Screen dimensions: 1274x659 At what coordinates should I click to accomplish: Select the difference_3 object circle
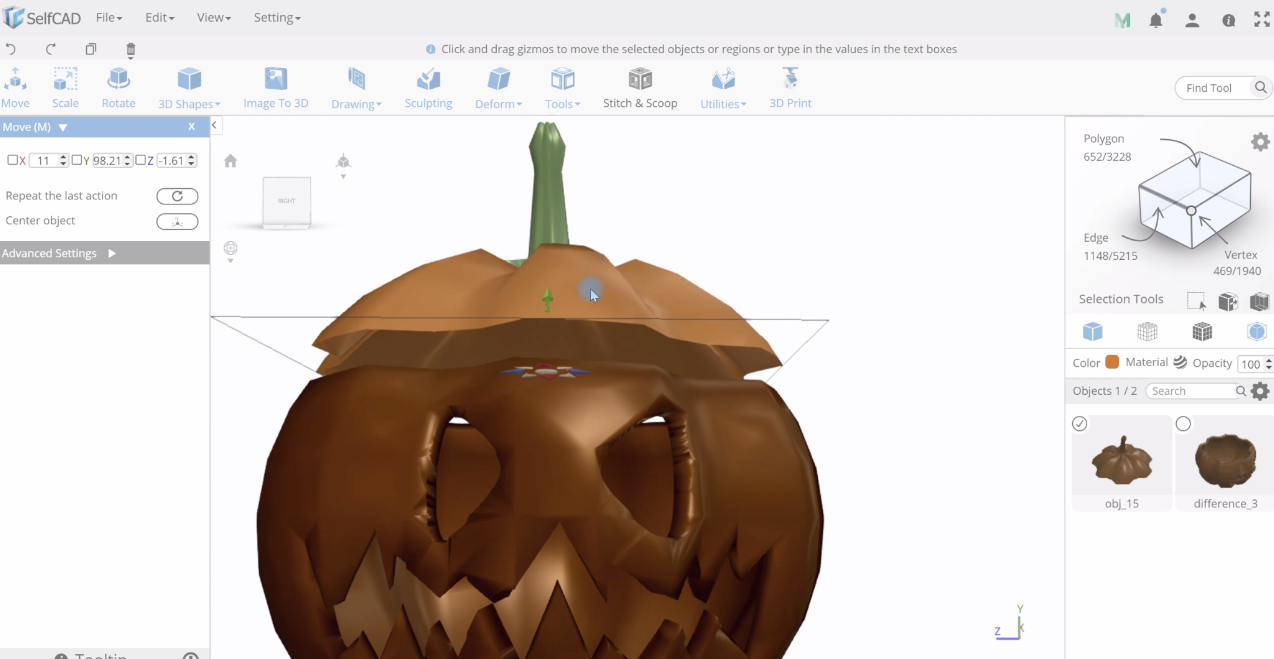[x=1184, y=424]
